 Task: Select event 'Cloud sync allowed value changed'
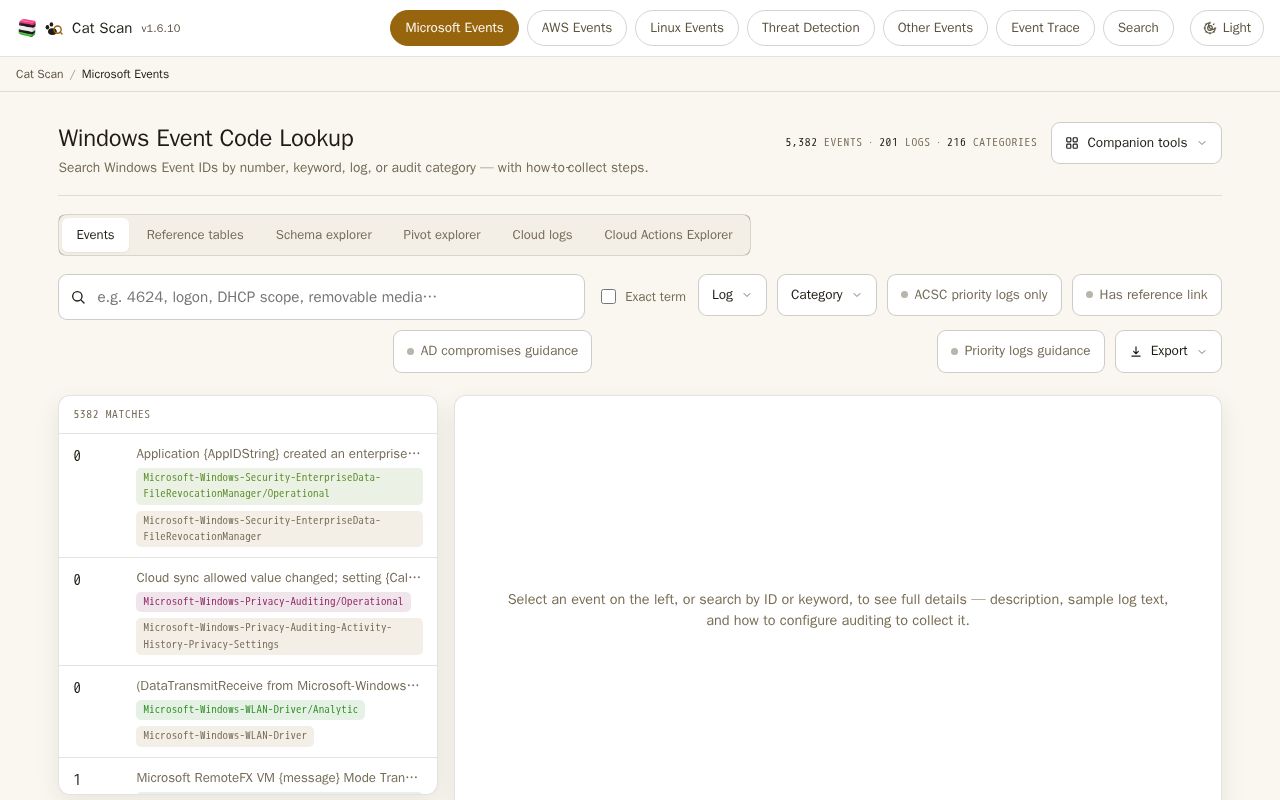click(x=248, y=612)
